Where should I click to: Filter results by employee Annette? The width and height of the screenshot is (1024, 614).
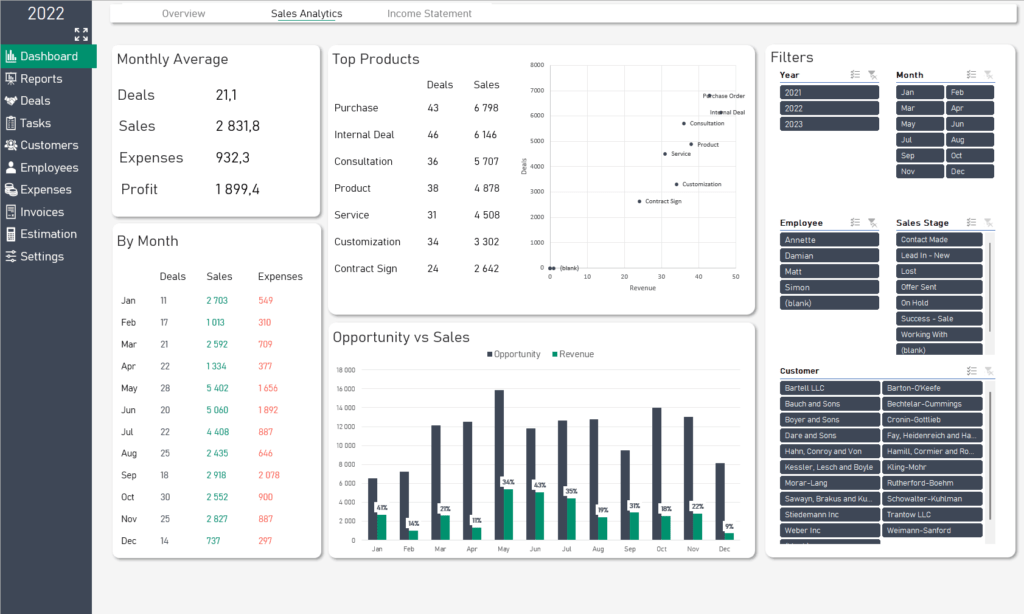(x=829, y=239)
